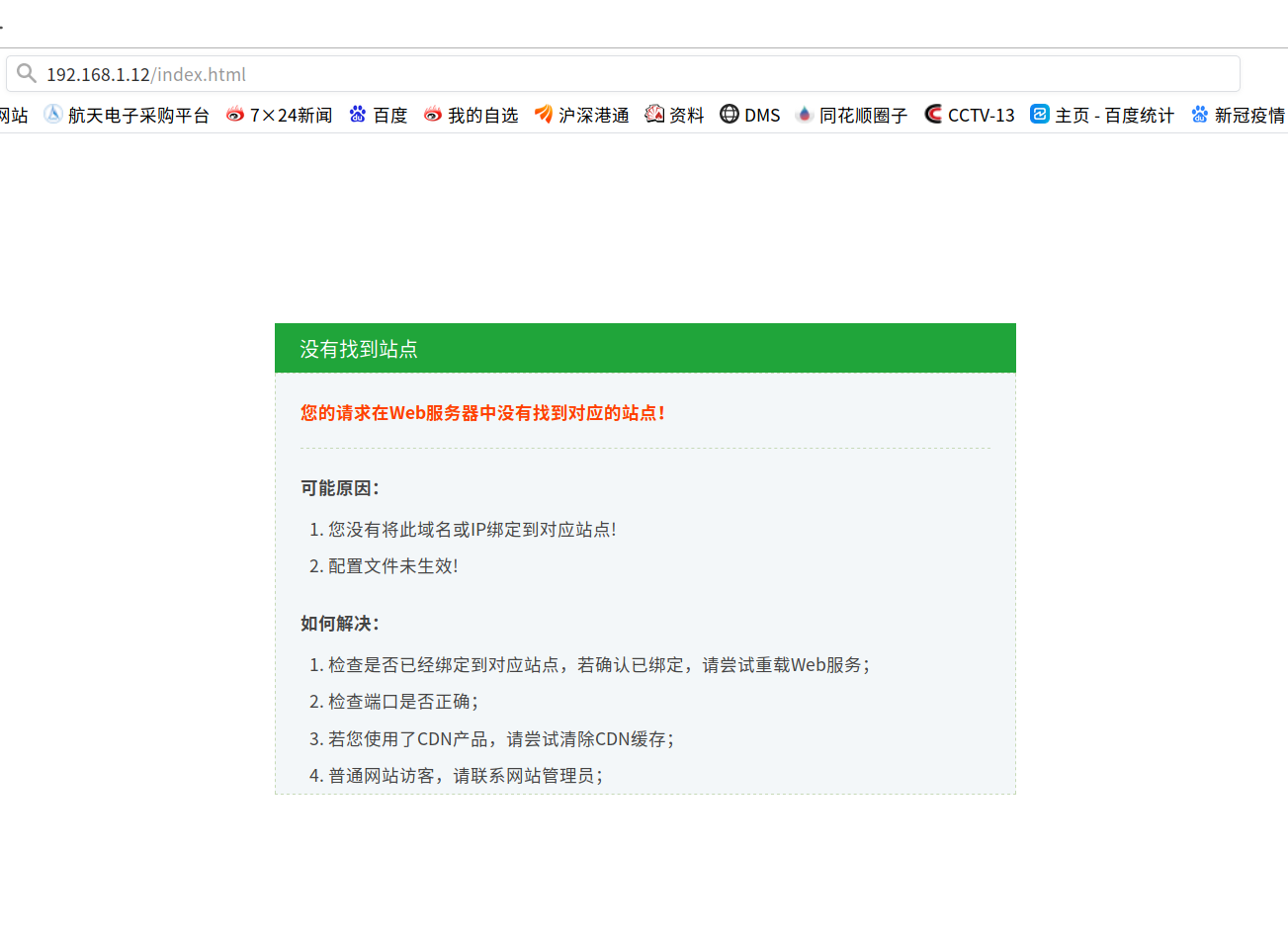Viewport: 1288px width, 934px height.
Task: Open the partially visible 网站 bookmark
Action: (x=14, y=116)
